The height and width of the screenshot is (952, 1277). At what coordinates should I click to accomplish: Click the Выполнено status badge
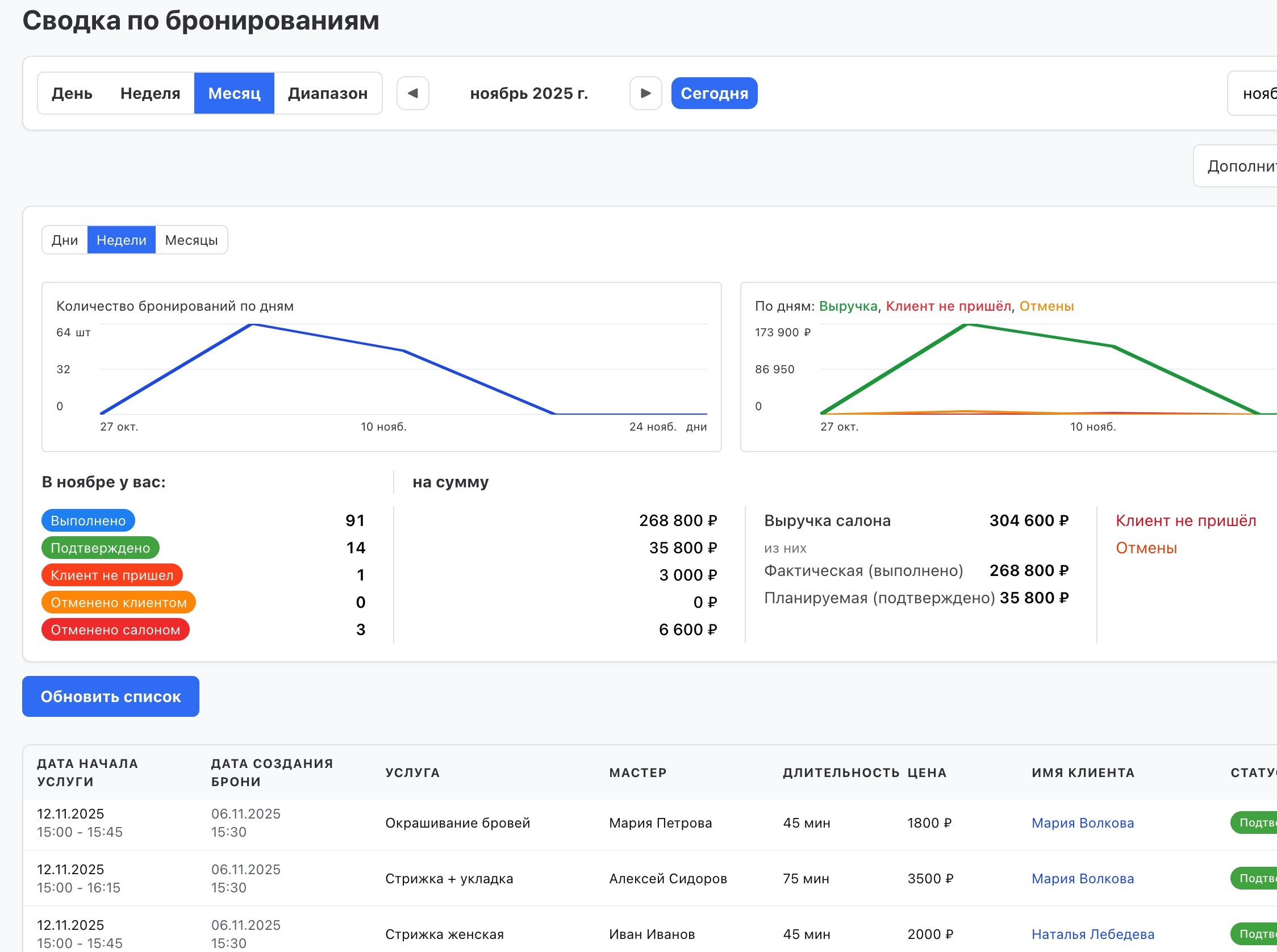(88, 520)
